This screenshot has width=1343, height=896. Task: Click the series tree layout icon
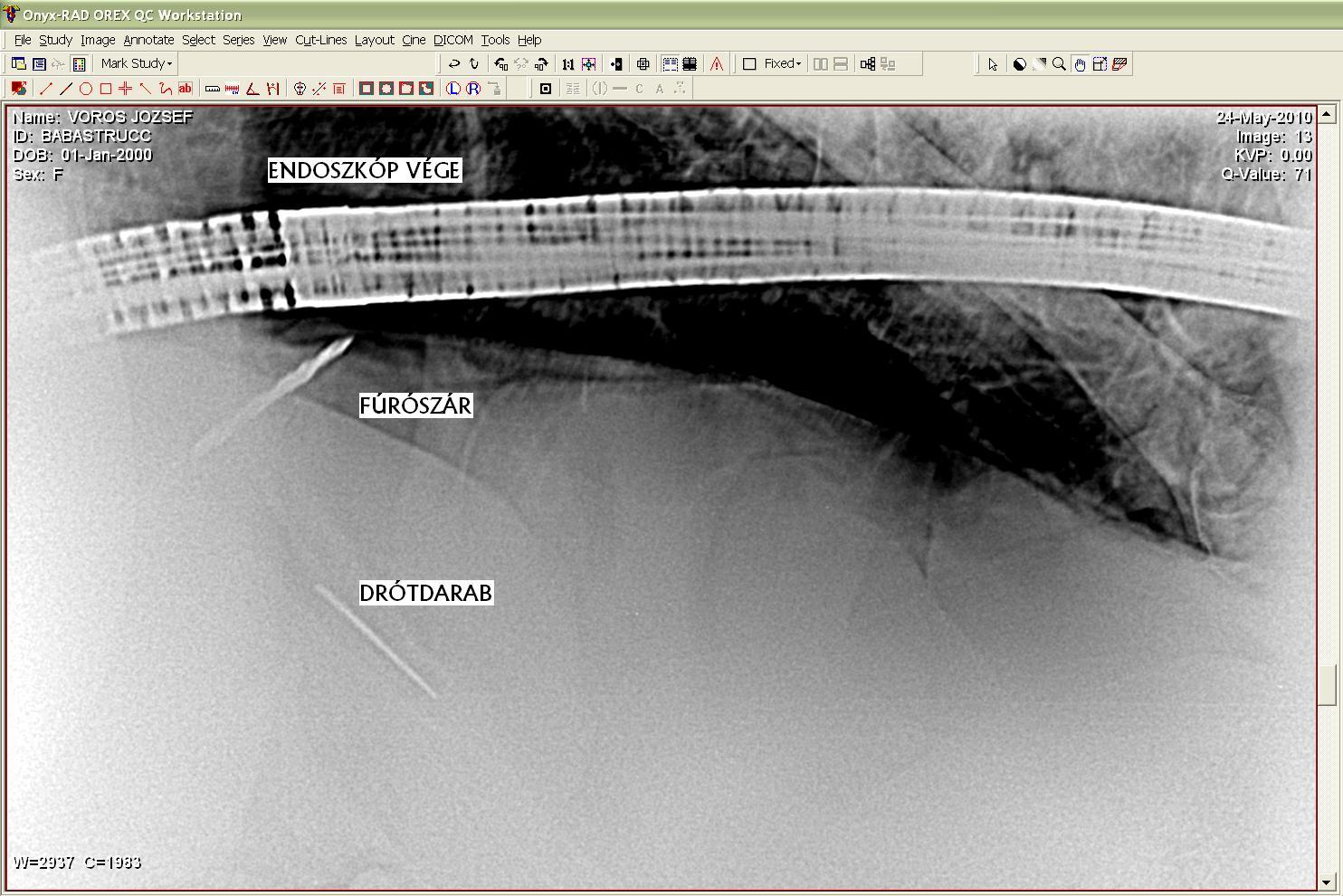tap(868, 63)
